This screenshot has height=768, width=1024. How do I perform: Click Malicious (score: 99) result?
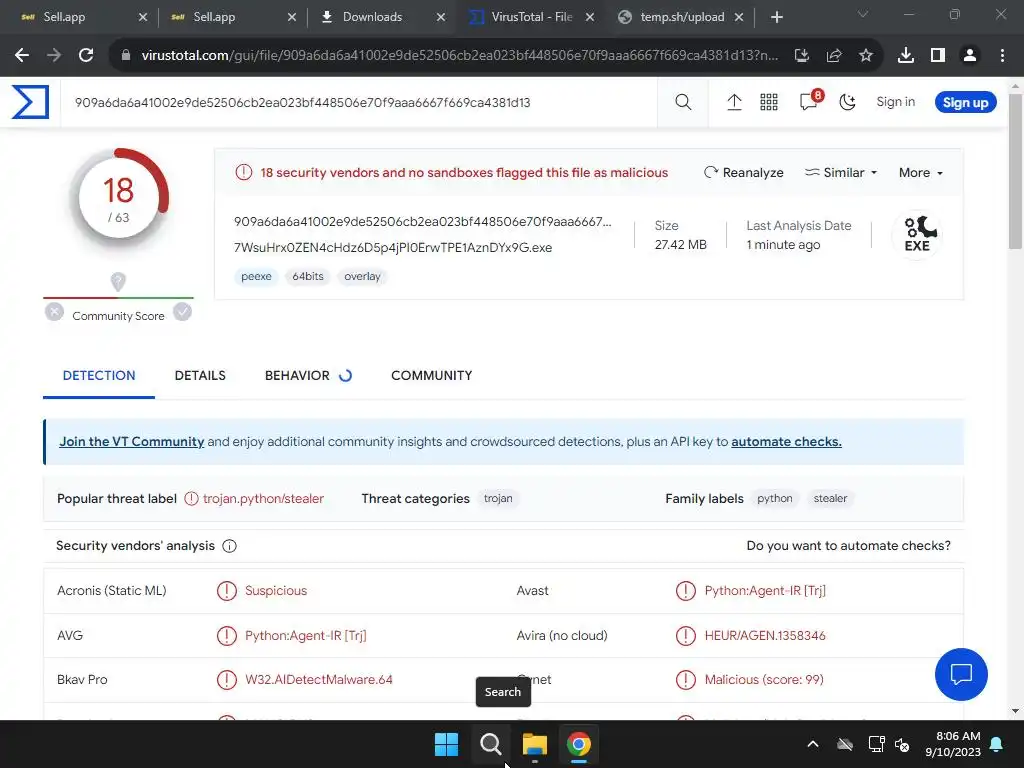click(764, 679)
